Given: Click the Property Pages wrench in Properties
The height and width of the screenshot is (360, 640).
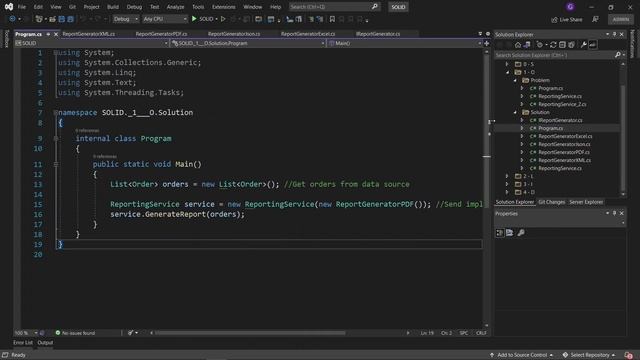Looking at the screenshot, I should [521, 233].
